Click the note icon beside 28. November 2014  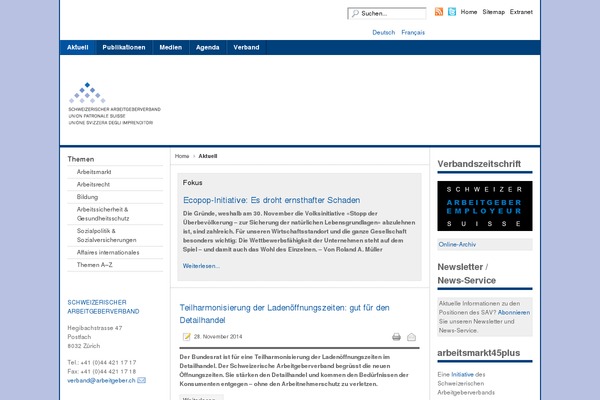click(187, 336)
